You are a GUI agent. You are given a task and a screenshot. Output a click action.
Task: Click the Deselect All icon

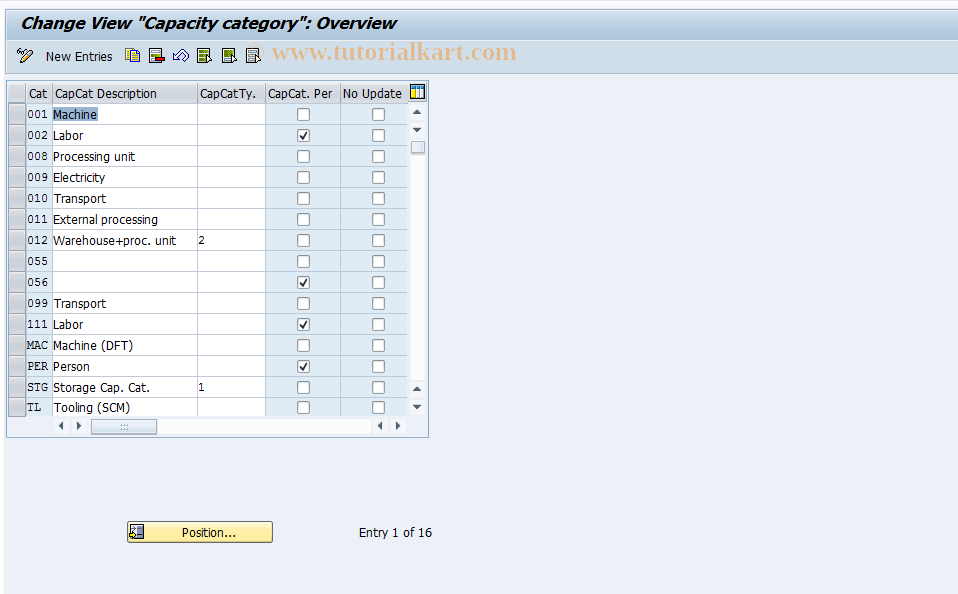253,56
